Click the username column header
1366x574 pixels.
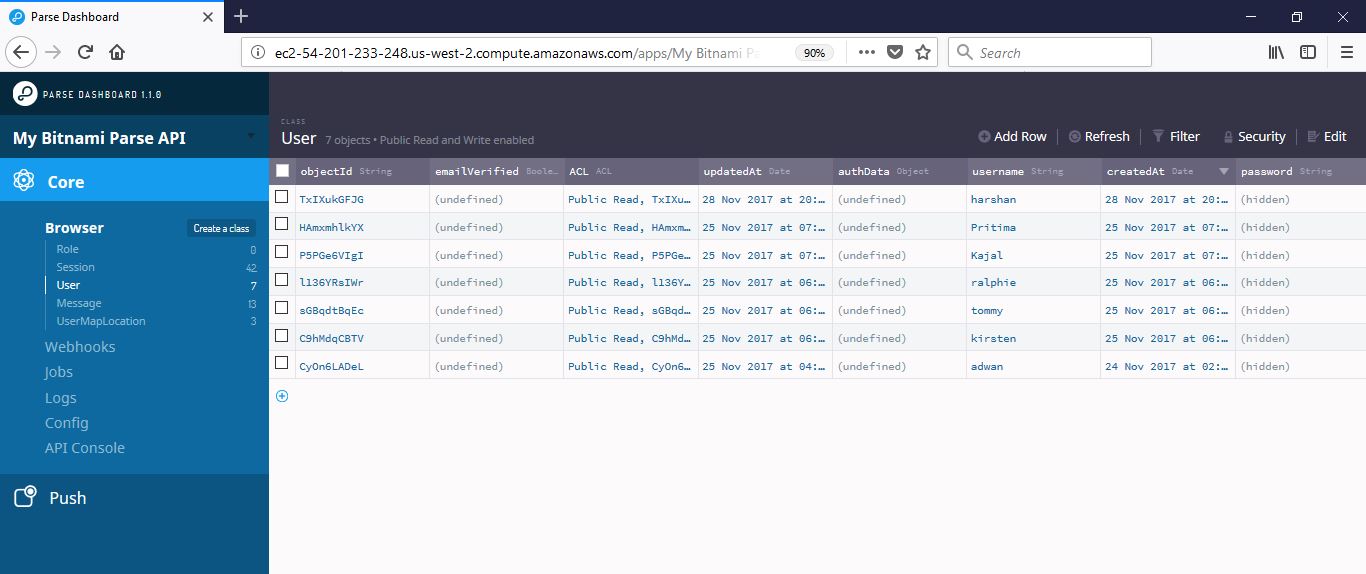[1034, 171]
